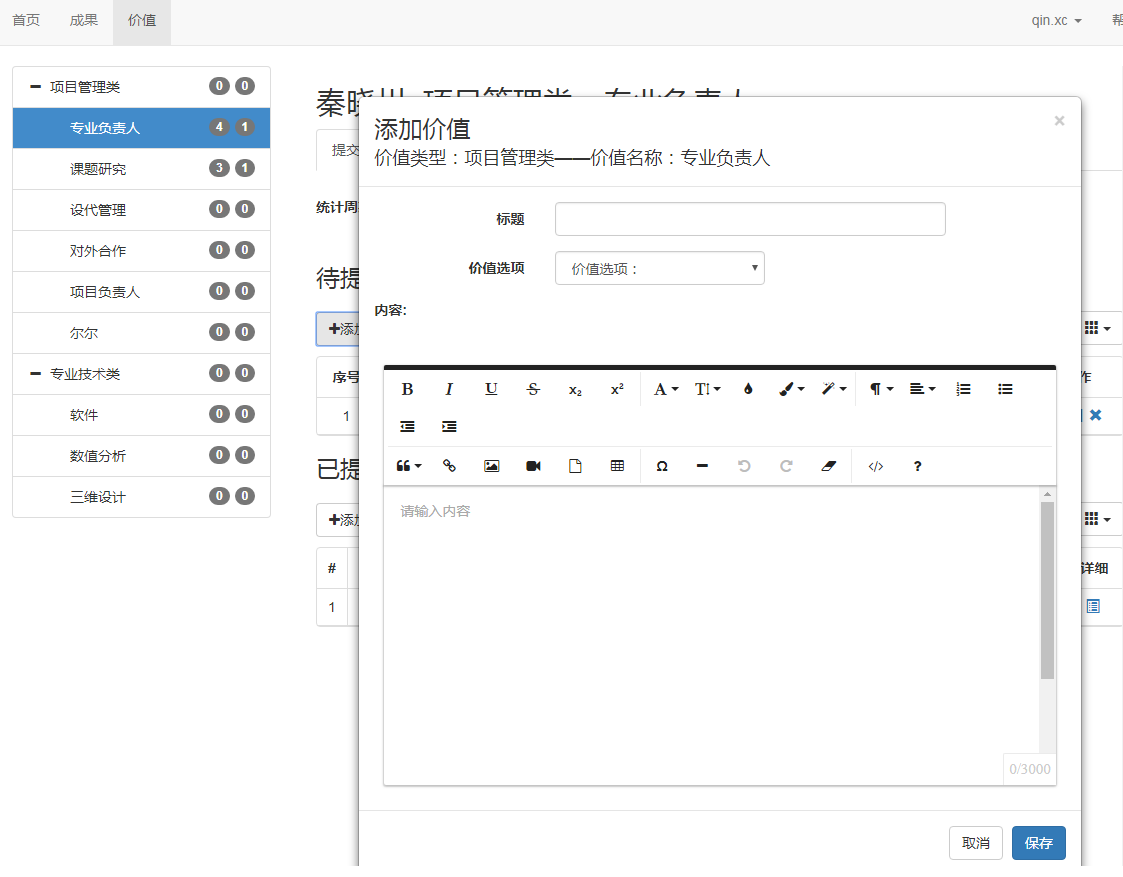Viewport: 1123px width, 877px height.
Task: Go to the 成果 navigation tab
Action: coord(84,21)
